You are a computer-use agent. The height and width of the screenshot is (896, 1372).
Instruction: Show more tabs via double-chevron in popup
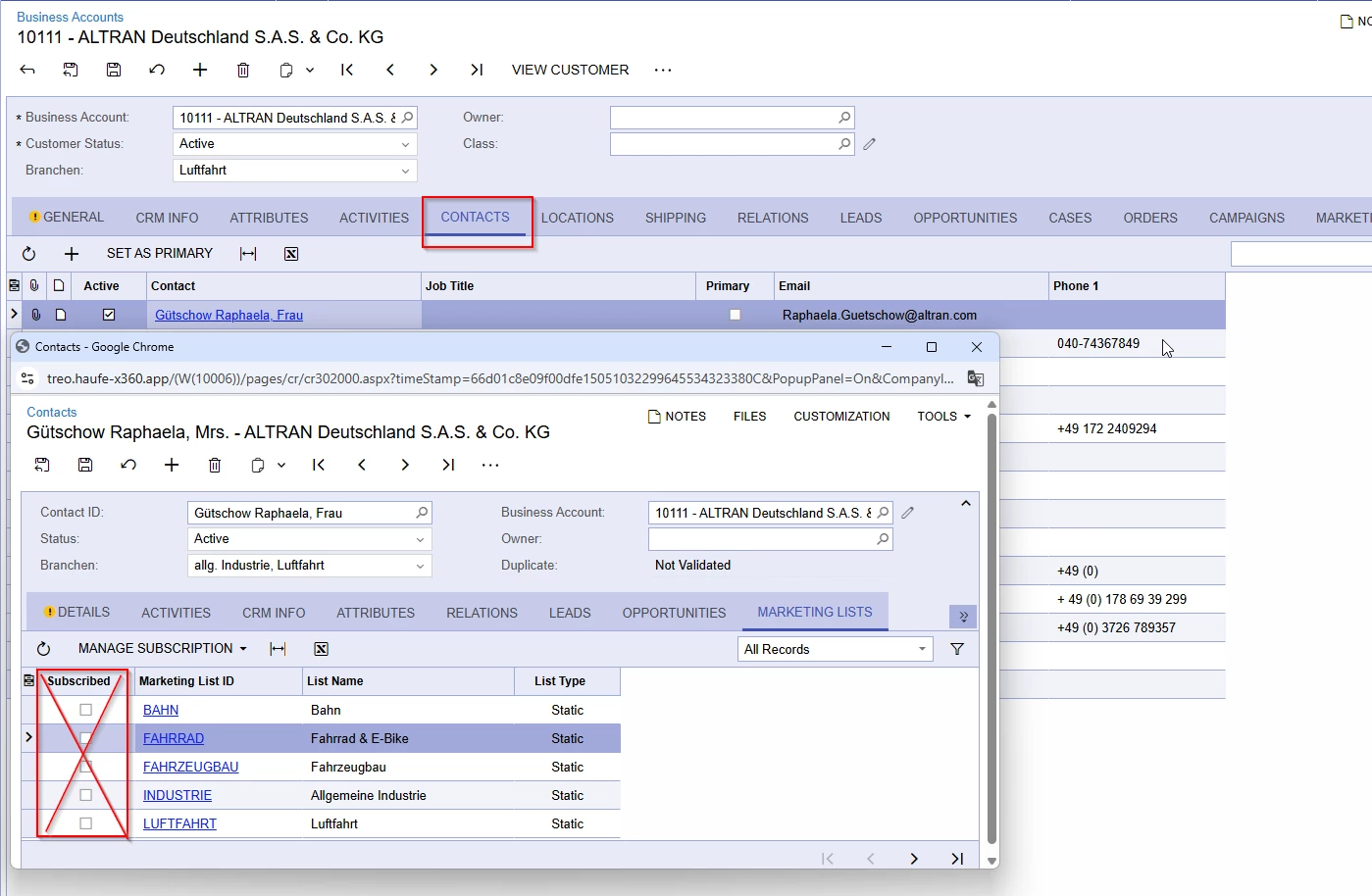963,616
